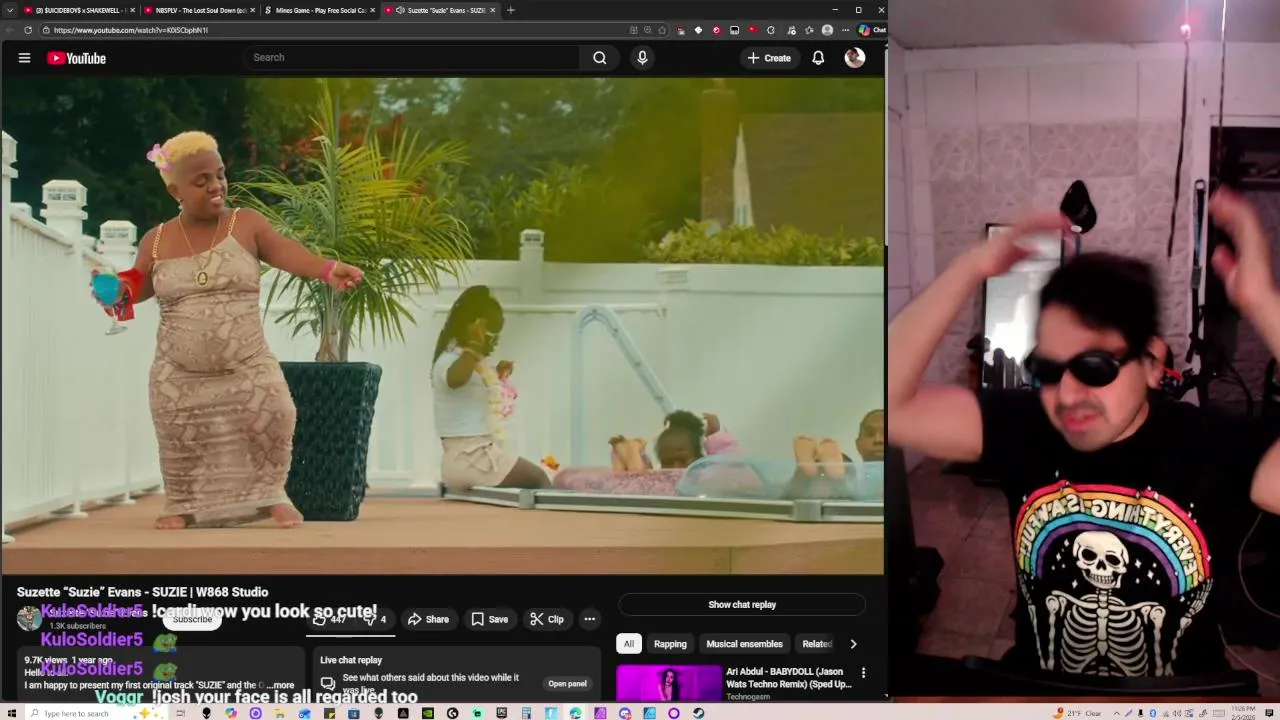Viewport: 1280px width, 720px height.
Task: Select the Rapping filter chip
Action: [670, 644]
